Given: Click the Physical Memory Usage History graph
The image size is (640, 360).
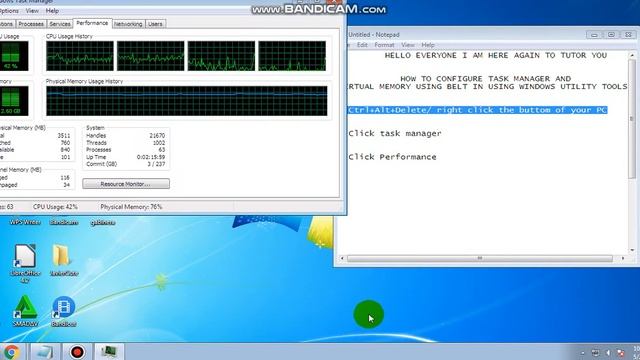Looking at the screenshot, I should pyautogui.click(x=187, y=101).
